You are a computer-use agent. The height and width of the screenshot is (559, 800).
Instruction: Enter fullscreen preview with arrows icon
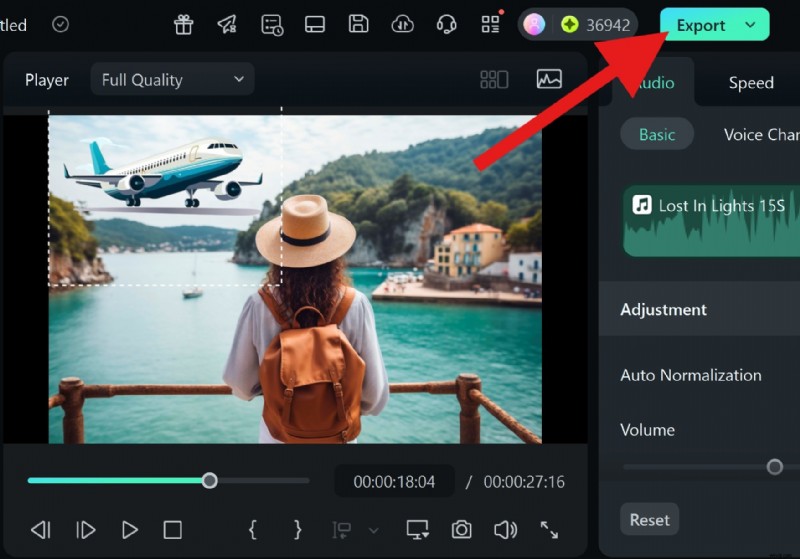pyautogui.click(x=549, y=530)
